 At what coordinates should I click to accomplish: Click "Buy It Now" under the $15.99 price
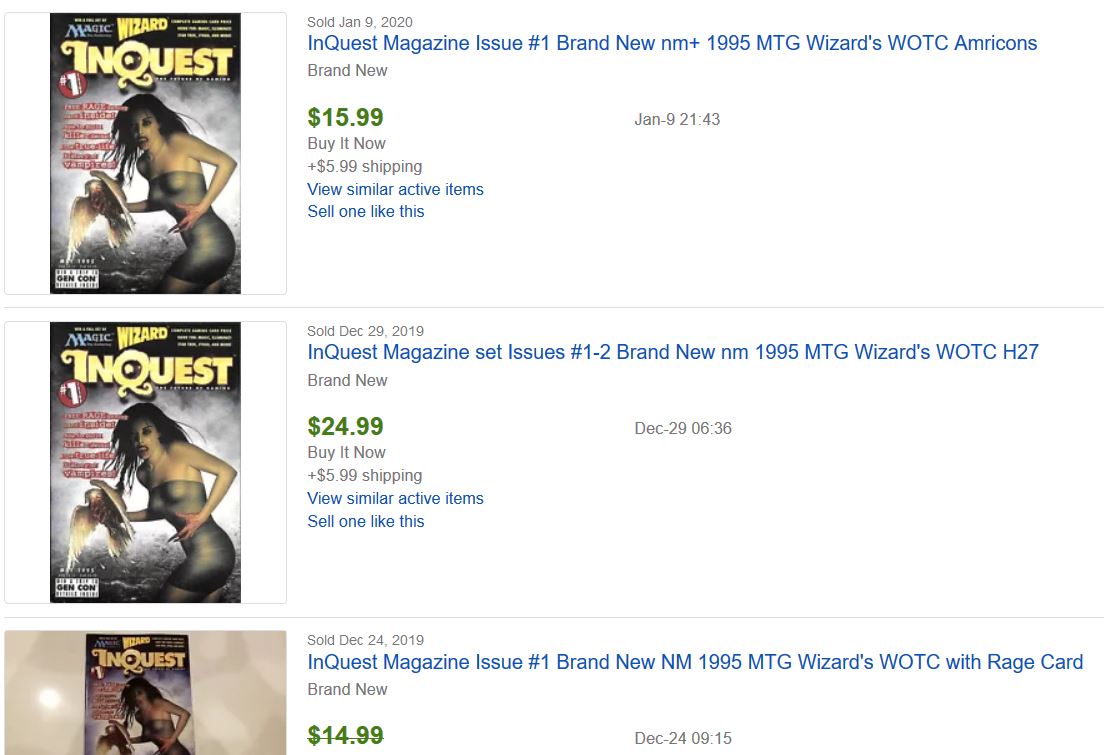[x=347, y=143]
